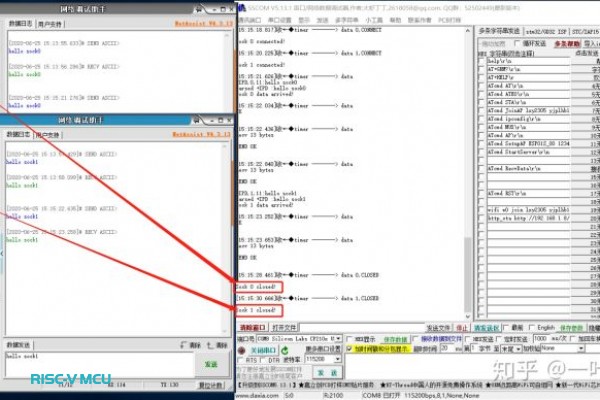Click the ATcmd RST string field
The image size is (600, 400).
pyautogui.click(x=528, y=193)
